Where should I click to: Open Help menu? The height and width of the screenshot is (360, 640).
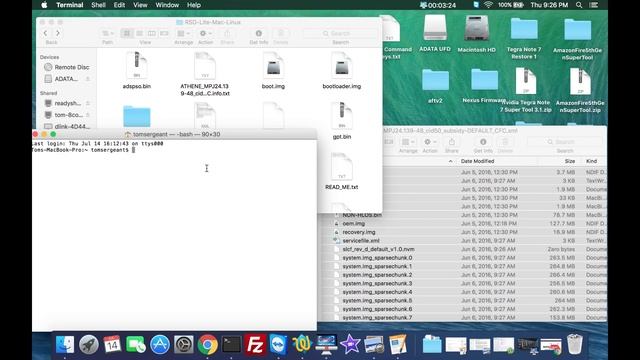pos(194,5)
